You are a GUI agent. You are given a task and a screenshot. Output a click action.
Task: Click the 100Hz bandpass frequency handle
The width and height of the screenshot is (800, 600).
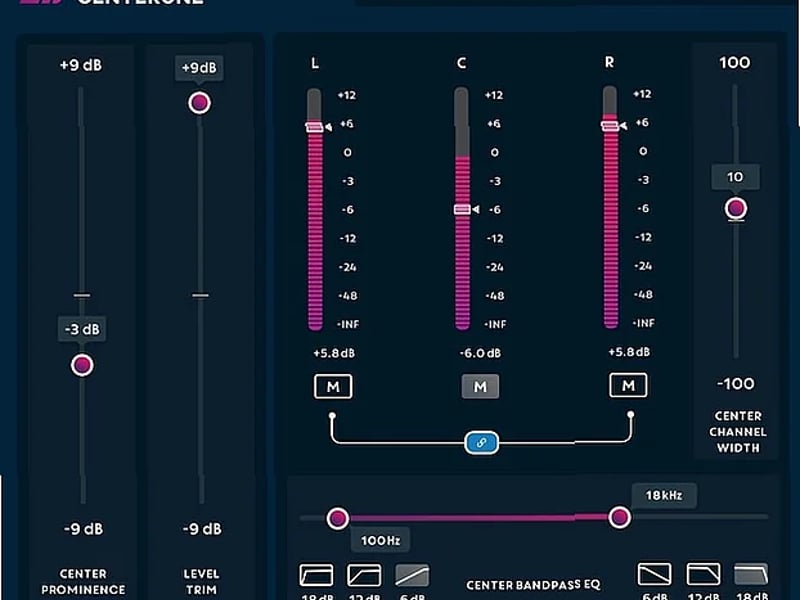tap(337, 517)
